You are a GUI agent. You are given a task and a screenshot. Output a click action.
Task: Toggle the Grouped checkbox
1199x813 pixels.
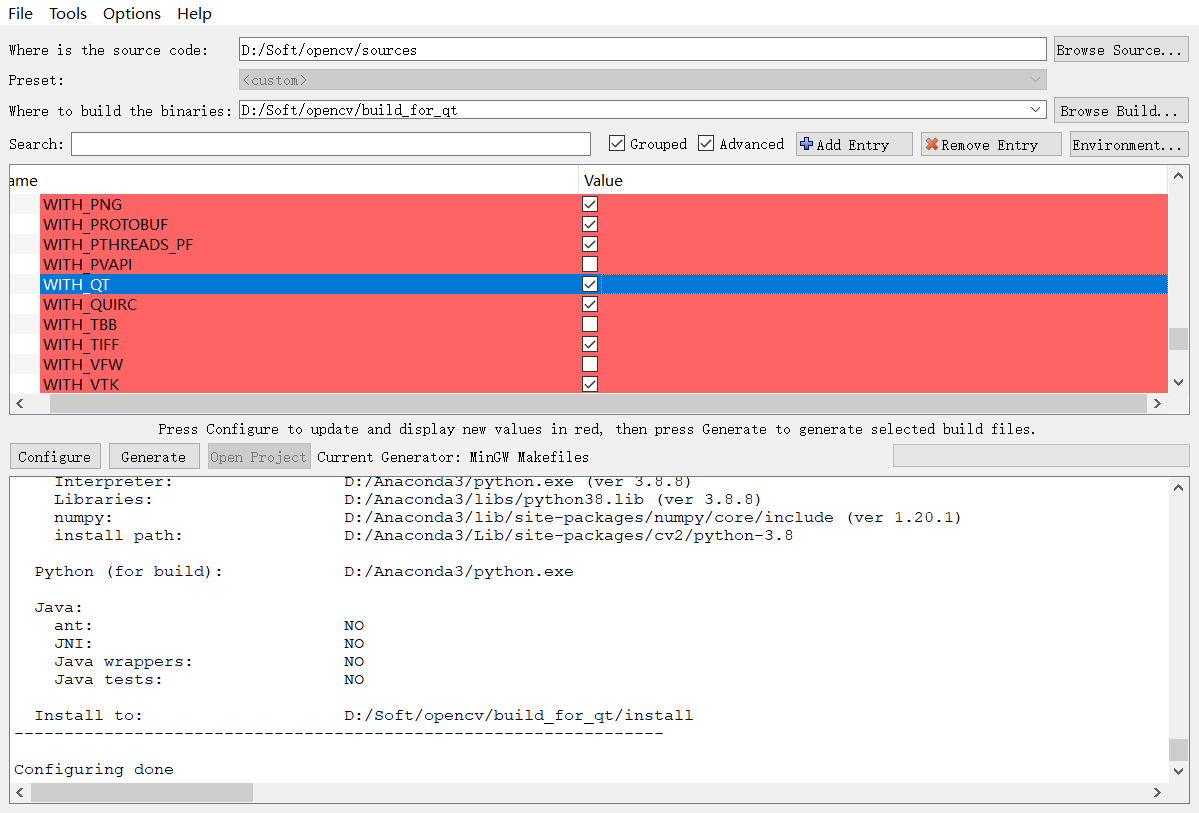click(x=617, y=143)
